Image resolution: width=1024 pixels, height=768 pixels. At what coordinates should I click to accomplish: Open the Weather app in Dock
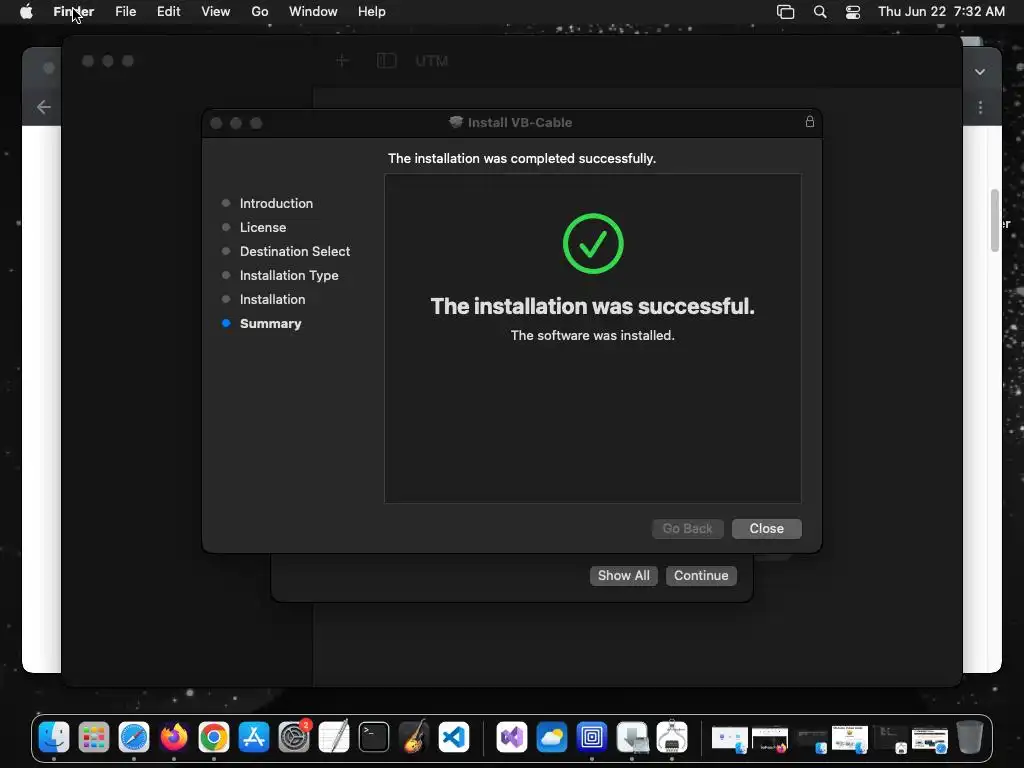coord(552,737)
